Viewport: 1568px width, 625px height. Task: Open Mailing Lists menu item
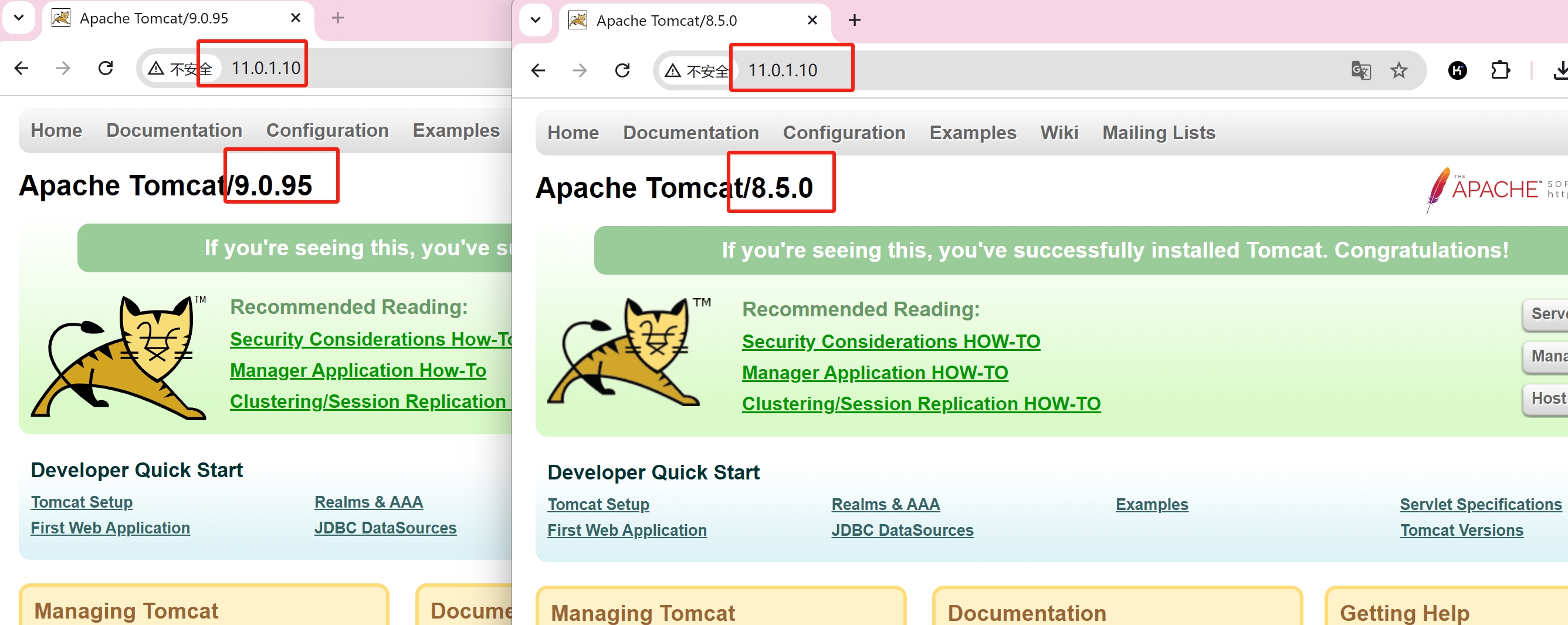[x=1159, y=133]
